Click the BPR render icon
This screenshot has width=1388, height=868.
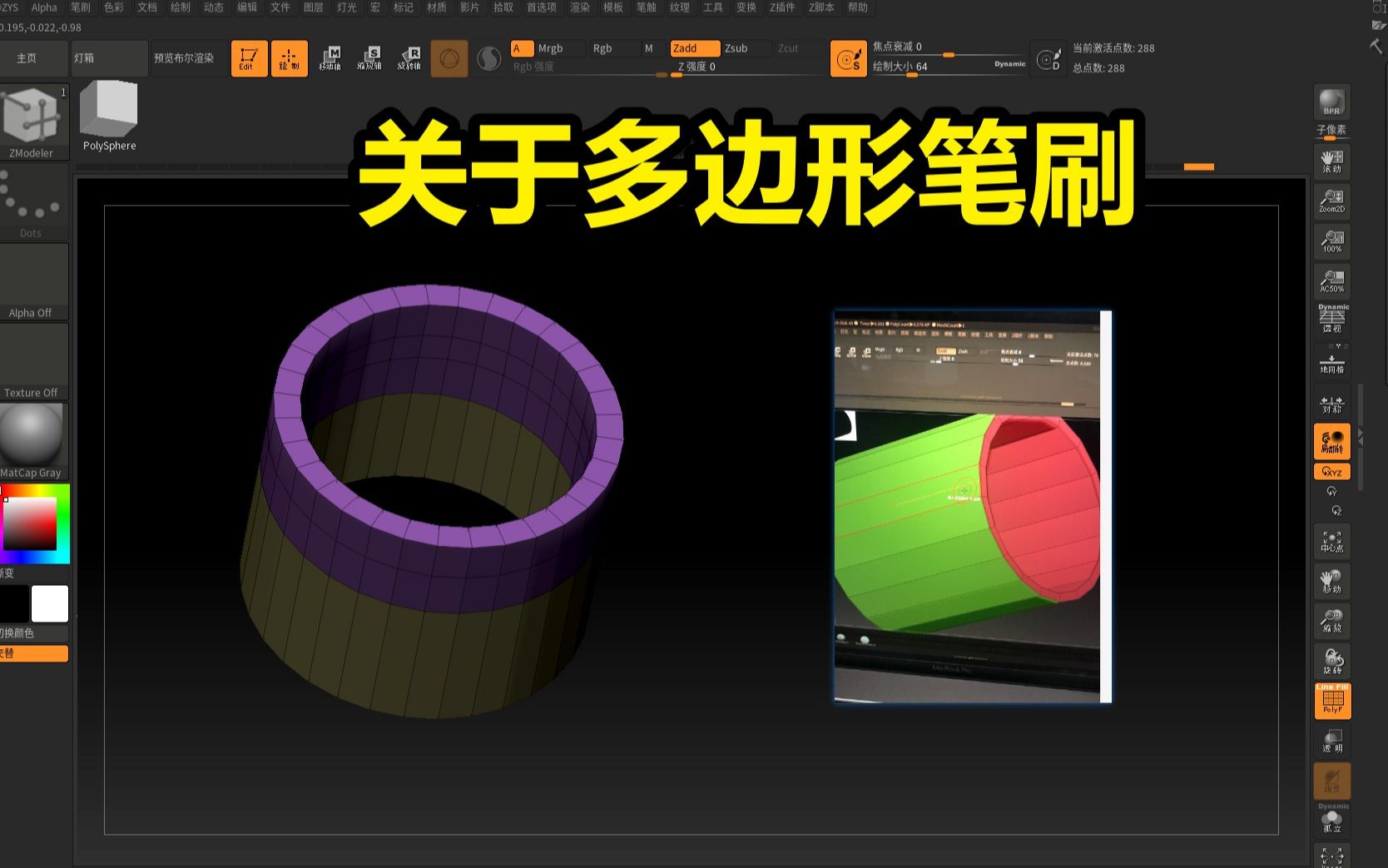point(1331,102)
